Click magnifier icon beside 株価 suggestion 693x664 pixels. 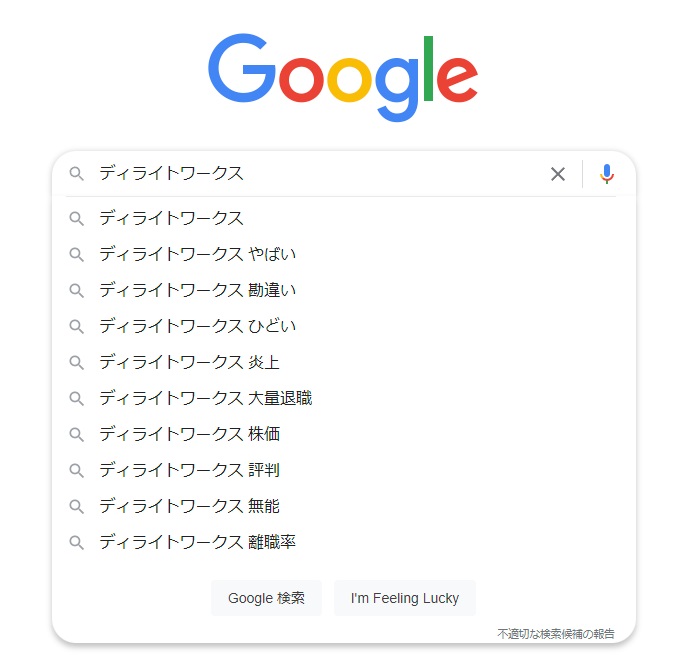tap(76, 435)
